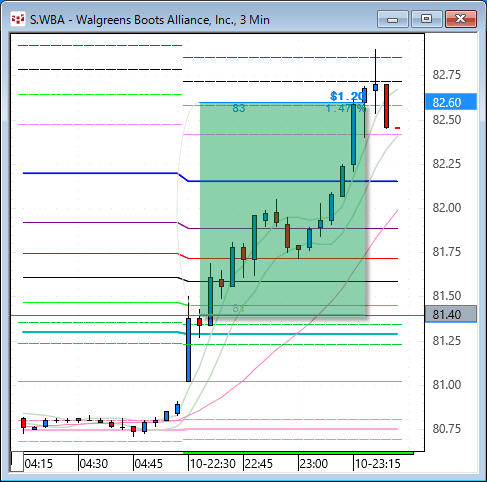This screenshot has height=482, width=487.
Task: Click the 23:00 time axis label
Action: coord(314,464)
